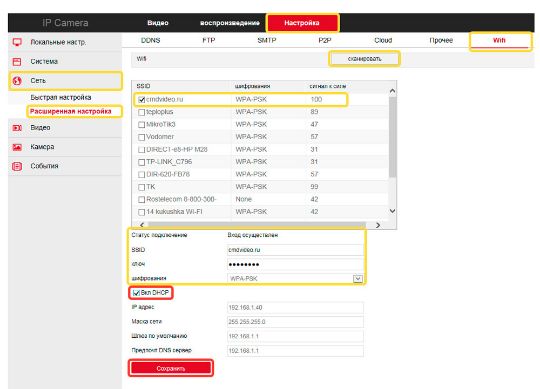
Task: Click scroll left arrow of network list
Action: click(142, 225)
